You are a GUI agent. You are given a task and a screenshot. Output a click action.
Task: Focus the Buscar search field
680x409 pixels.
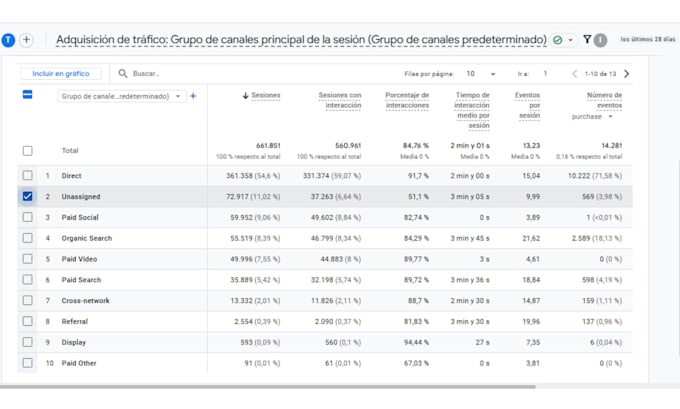146,74
